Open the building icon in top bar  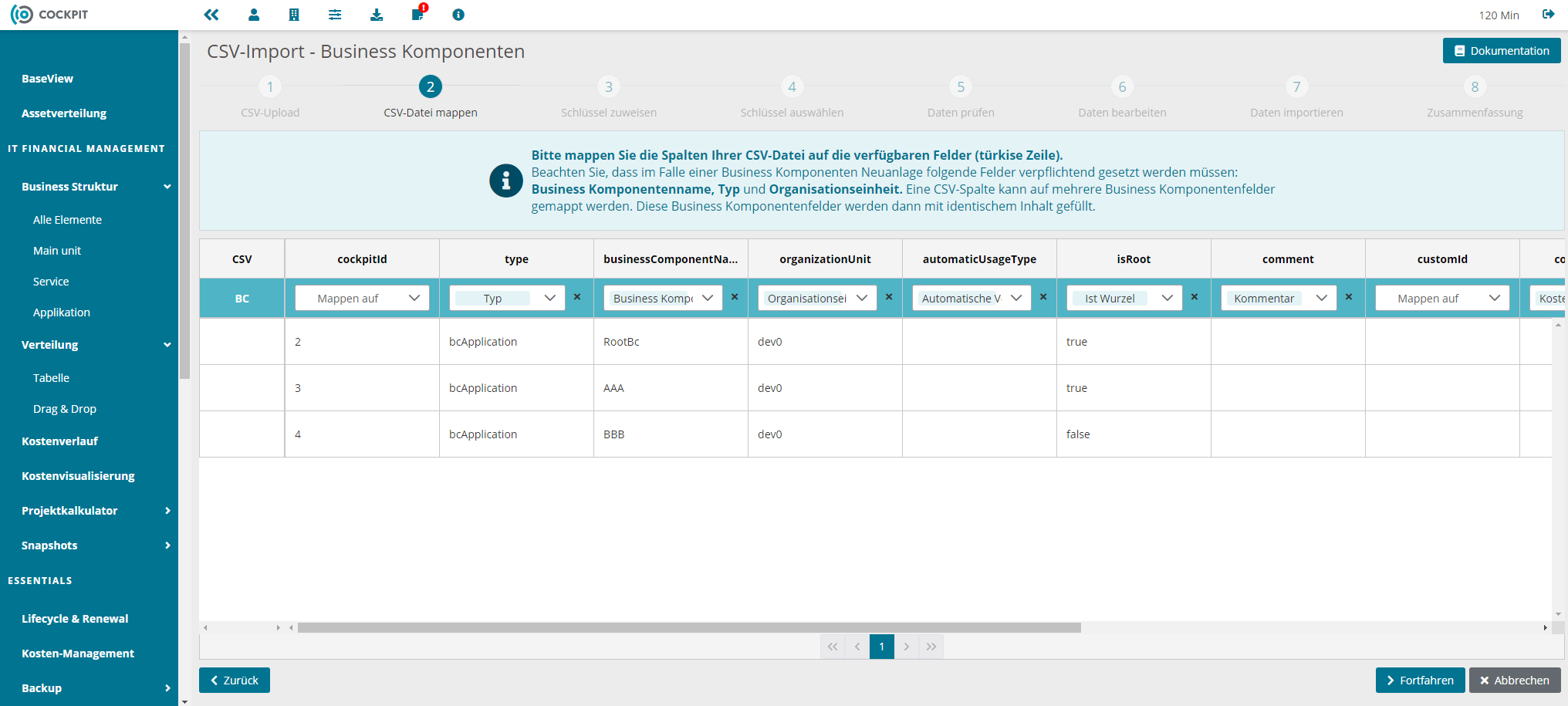click(x=294, y=15)
